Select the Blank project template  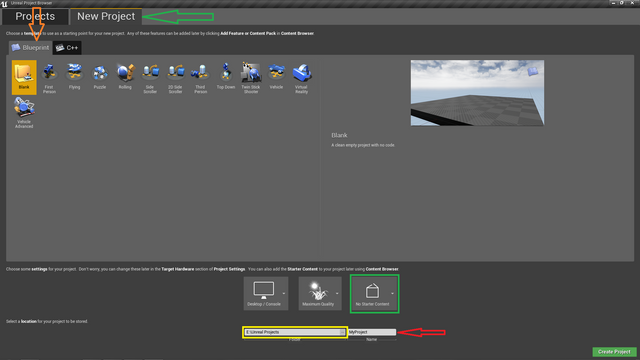[24, 78]
